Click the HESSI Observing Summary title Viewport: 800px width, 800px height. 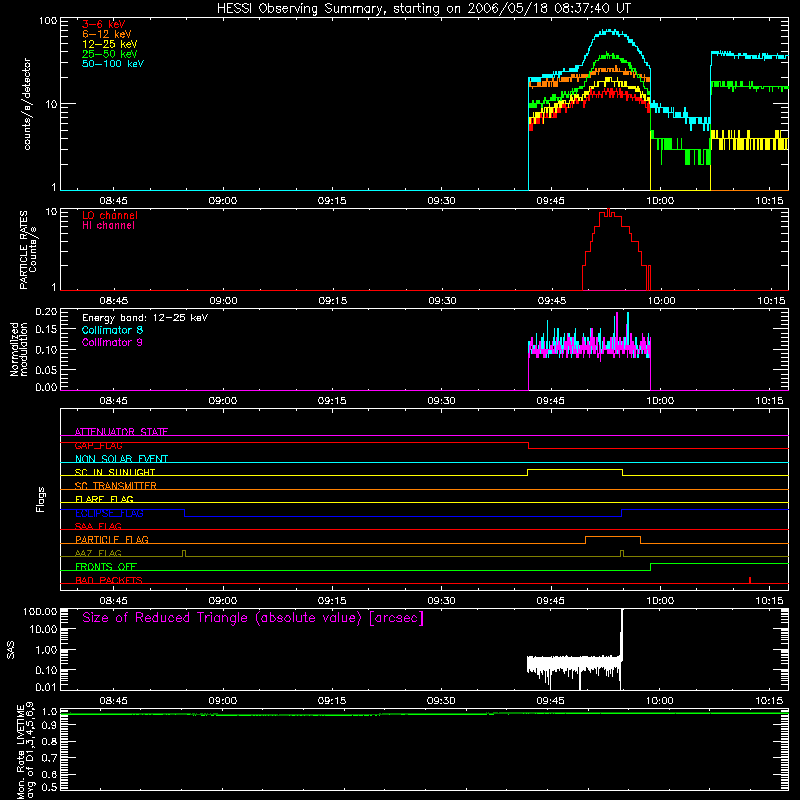(423, 9)
